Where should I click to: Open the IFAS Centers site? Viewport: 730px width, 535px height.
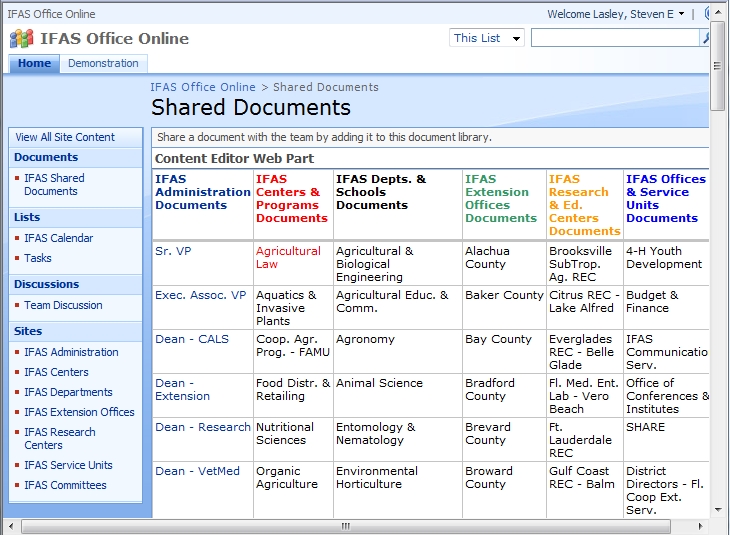pyautogui.click(x=56, y=372)
